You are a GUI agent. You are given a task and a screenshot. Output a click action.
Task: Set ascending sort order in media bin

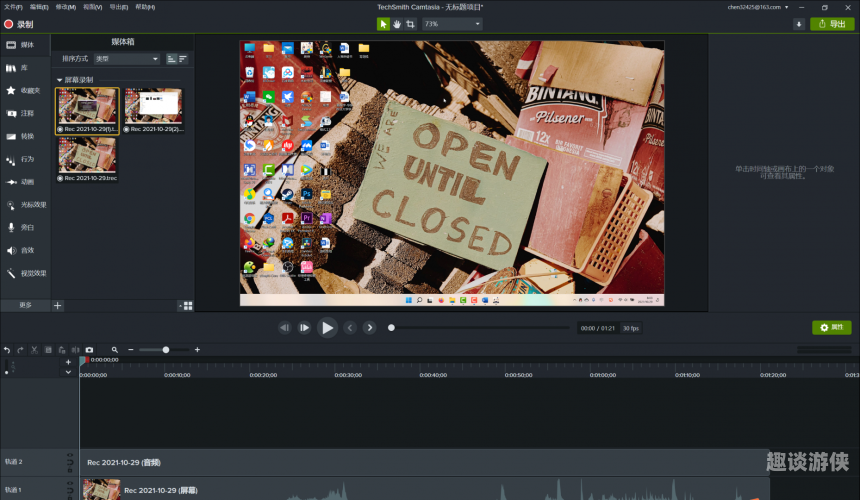tap(172, 59)
